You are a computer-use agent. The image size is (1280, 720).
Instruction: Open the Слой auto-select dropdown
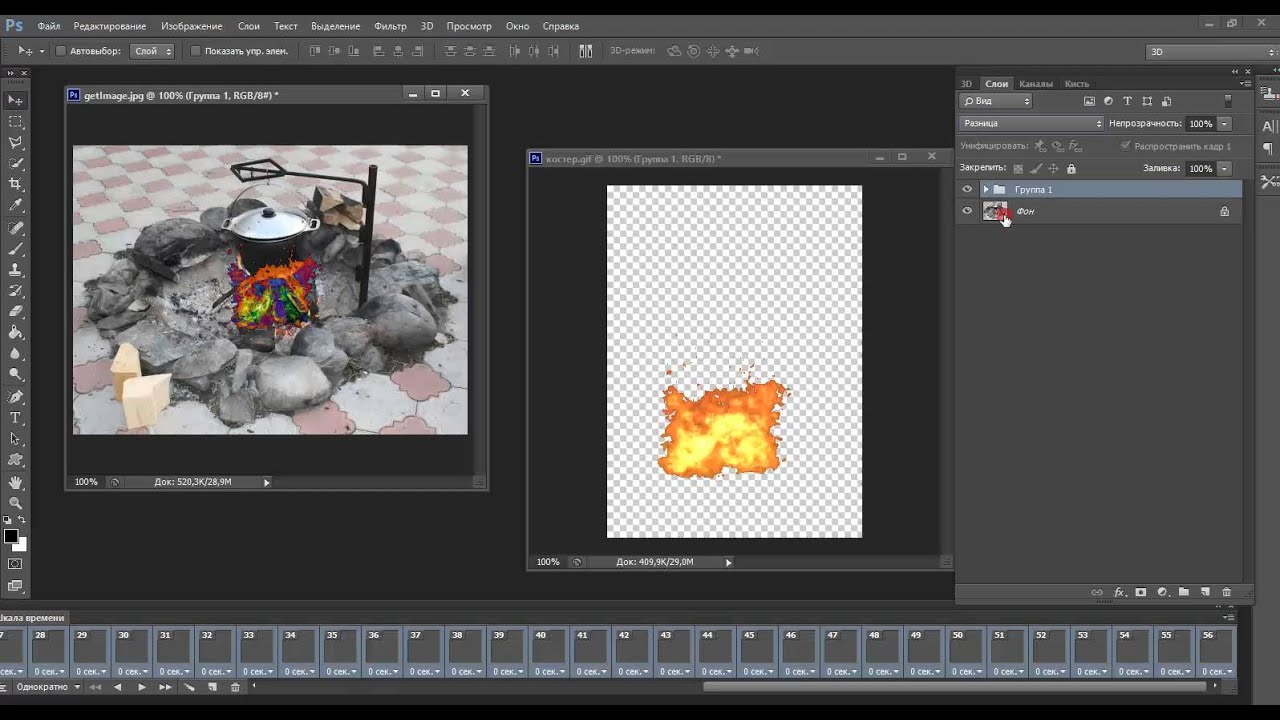(x=153, y=51)
